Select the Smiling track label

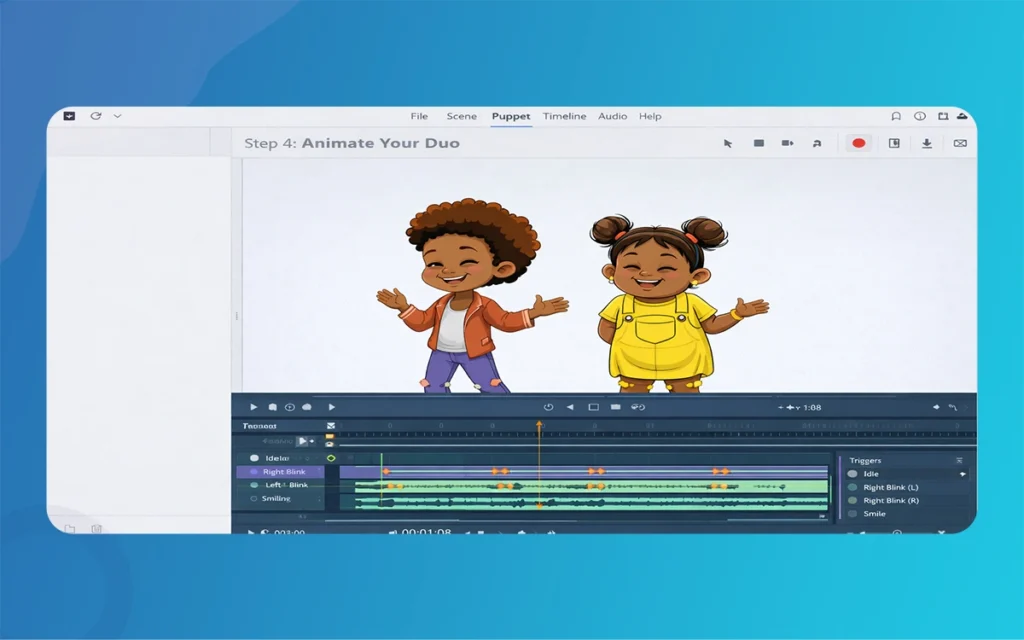point(276,498)
